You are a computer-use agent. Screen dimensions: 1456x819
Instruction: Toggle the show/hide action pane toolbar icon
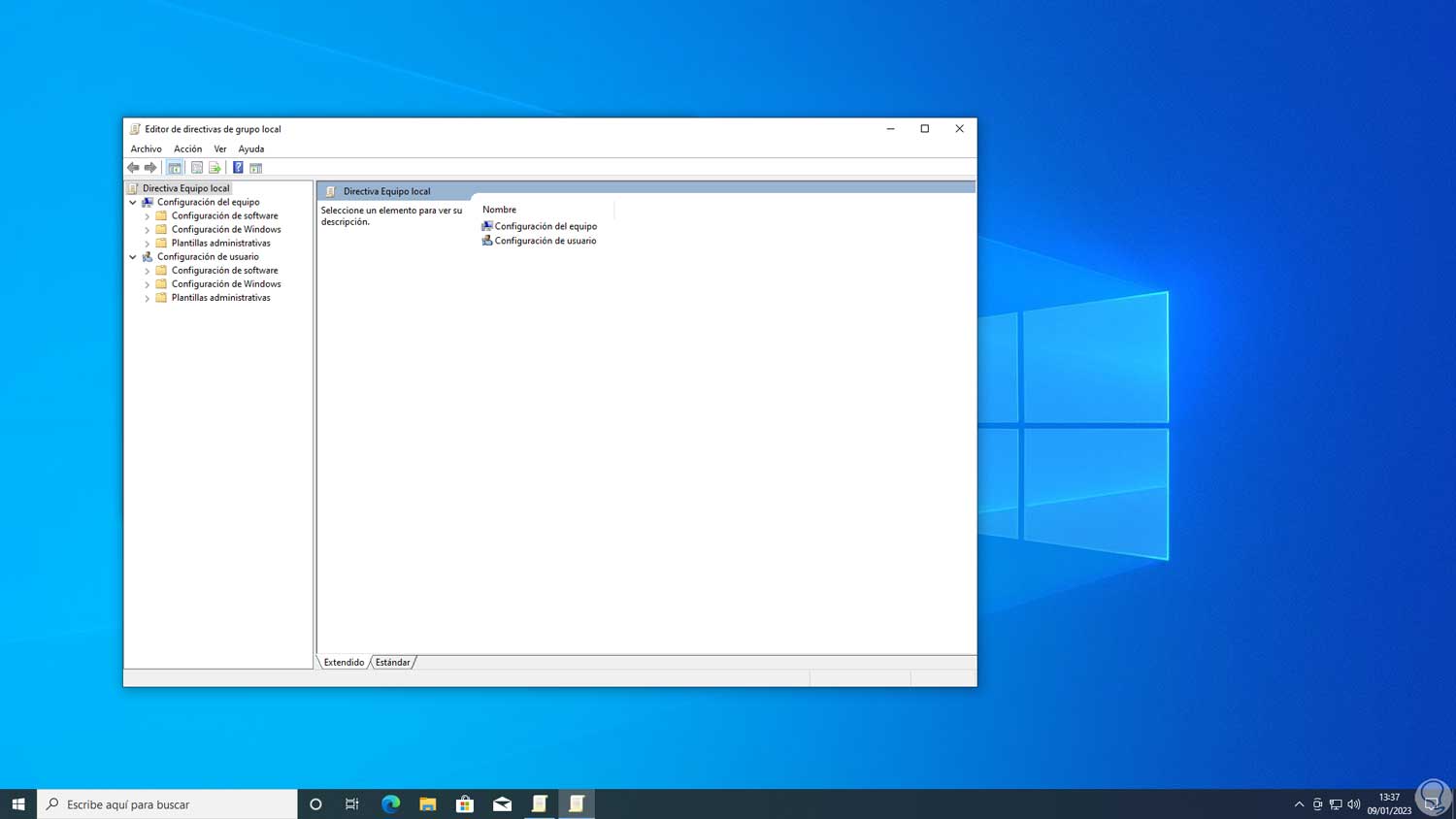(256, 168)
